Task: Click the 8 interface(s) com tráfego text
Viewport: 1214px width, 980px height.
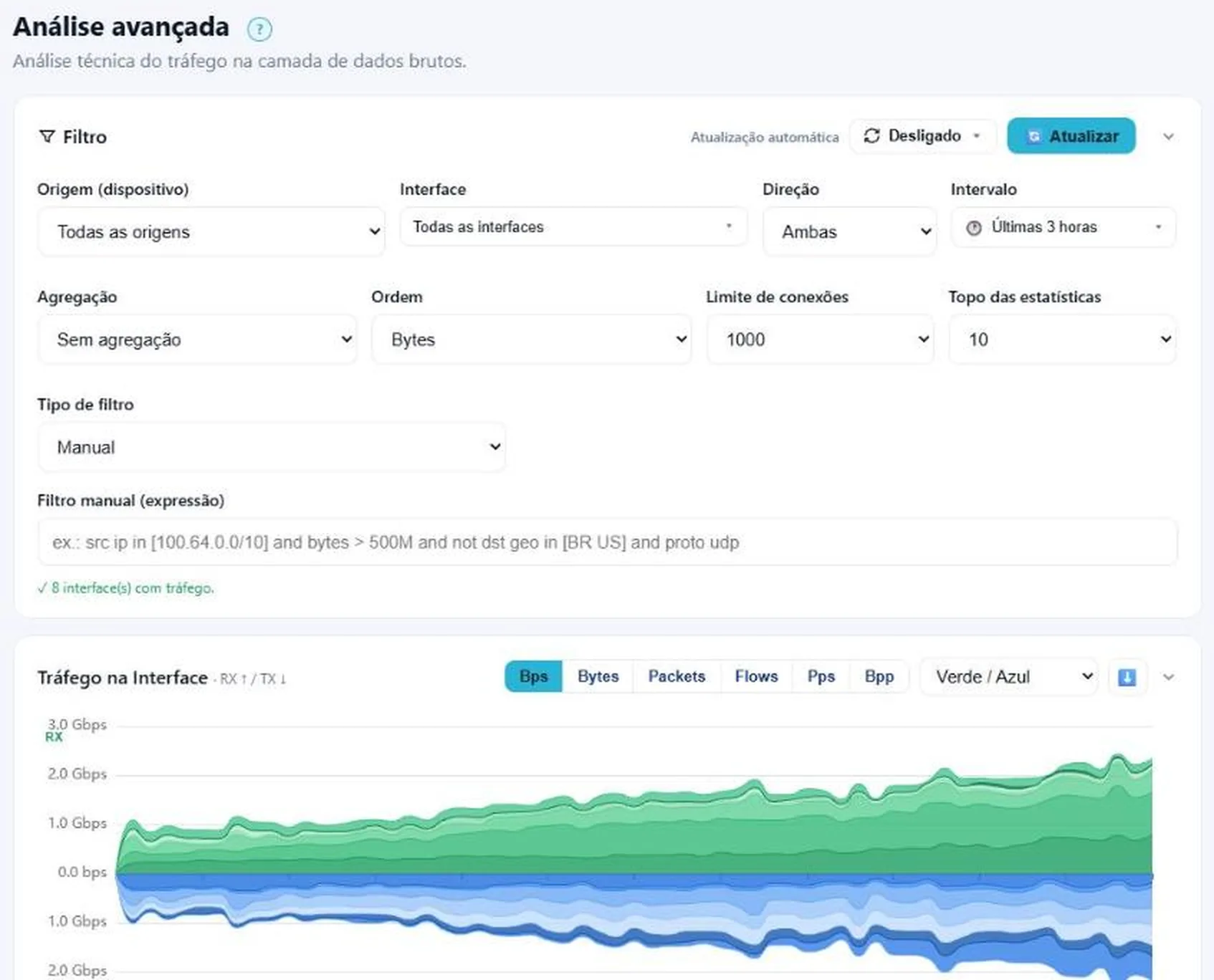Action: pos(126,588)
